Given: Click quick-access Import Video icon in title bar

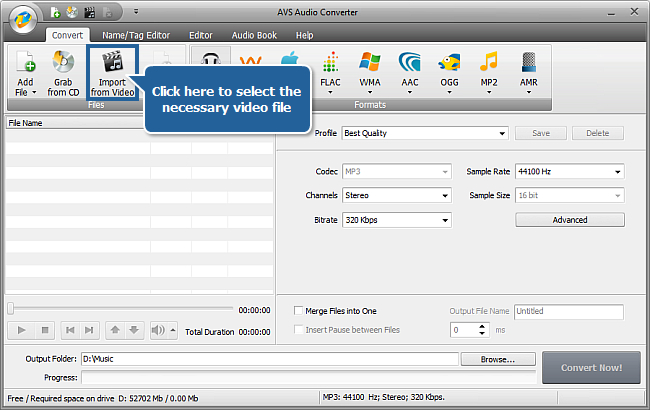Looking at the screenshot, I should [x=90, y=12].
